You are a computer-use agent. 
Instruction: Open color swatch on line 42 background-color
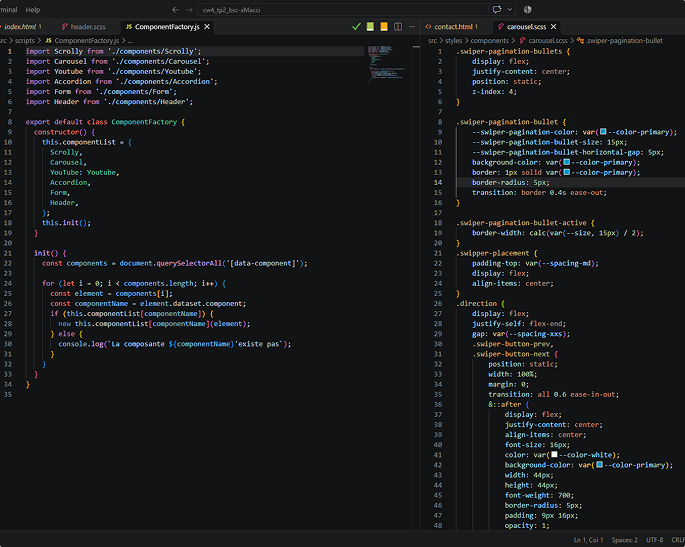[x=599, y=464]
